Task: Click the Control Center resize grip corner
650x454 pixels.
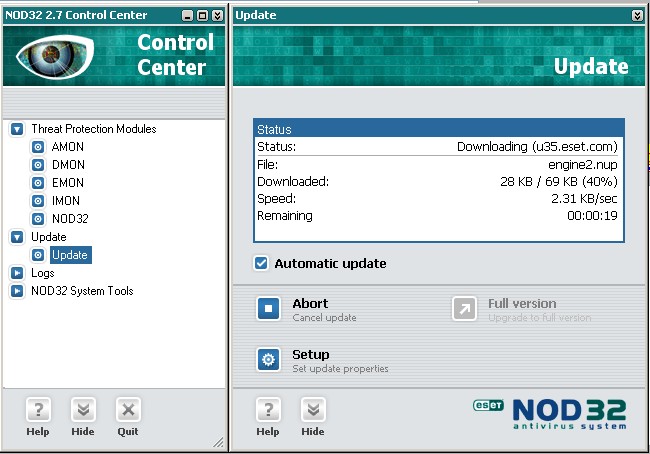Action: tap(218, 443)
